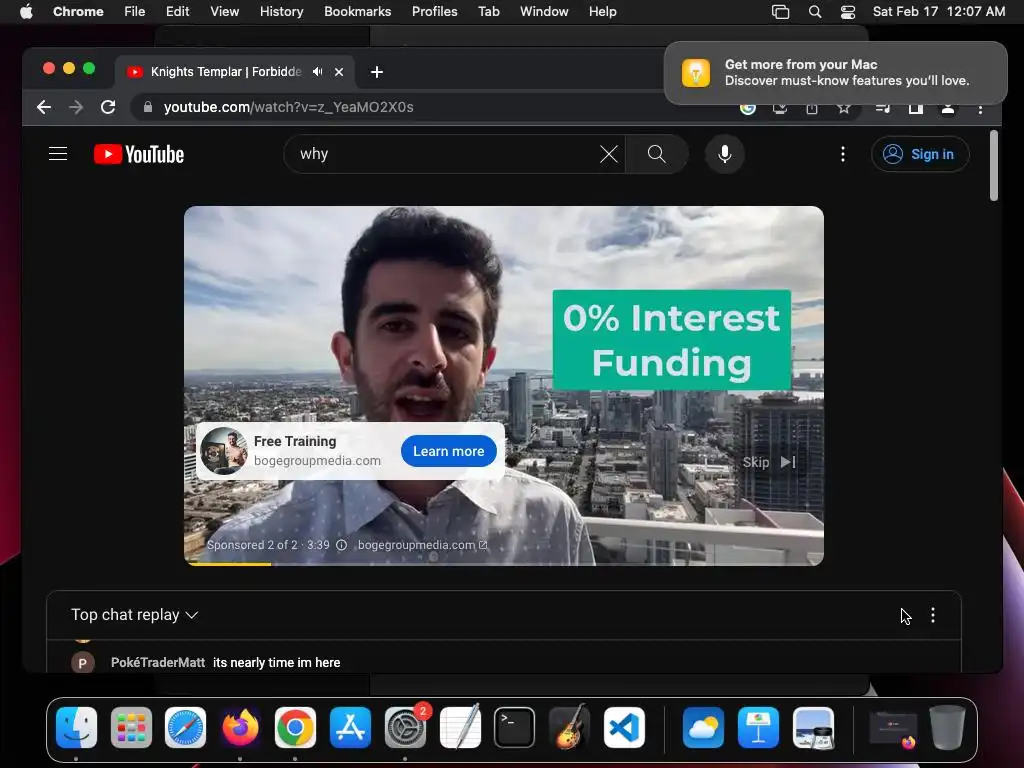Open the Apple menu
Image resolution: width=1024 pixels, height=768 pixels.
click(x=26, y=11)
